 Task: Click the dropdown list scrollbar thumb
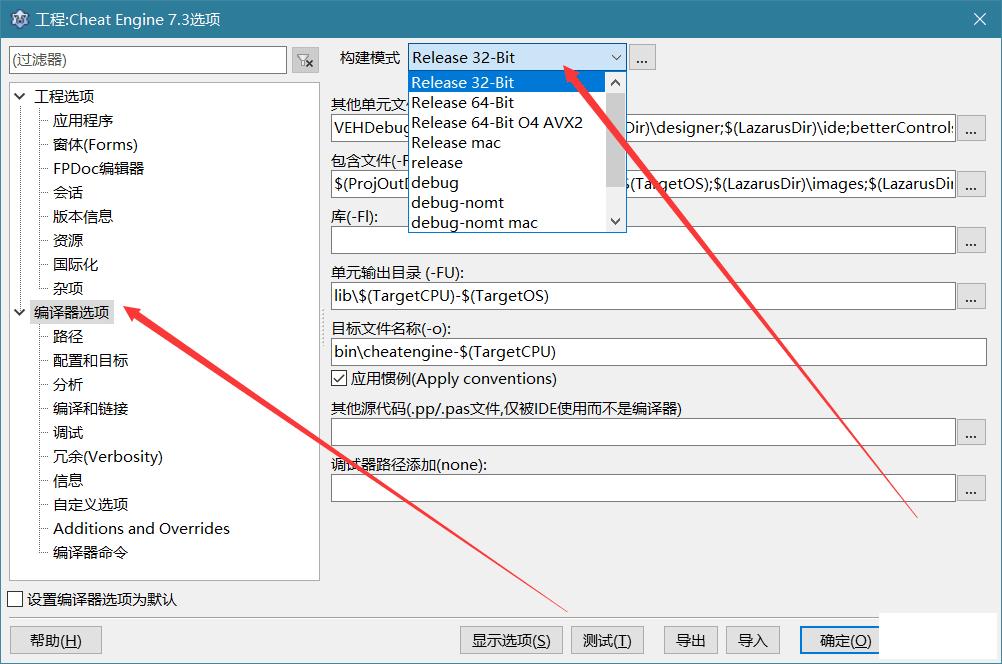[615, 140]
